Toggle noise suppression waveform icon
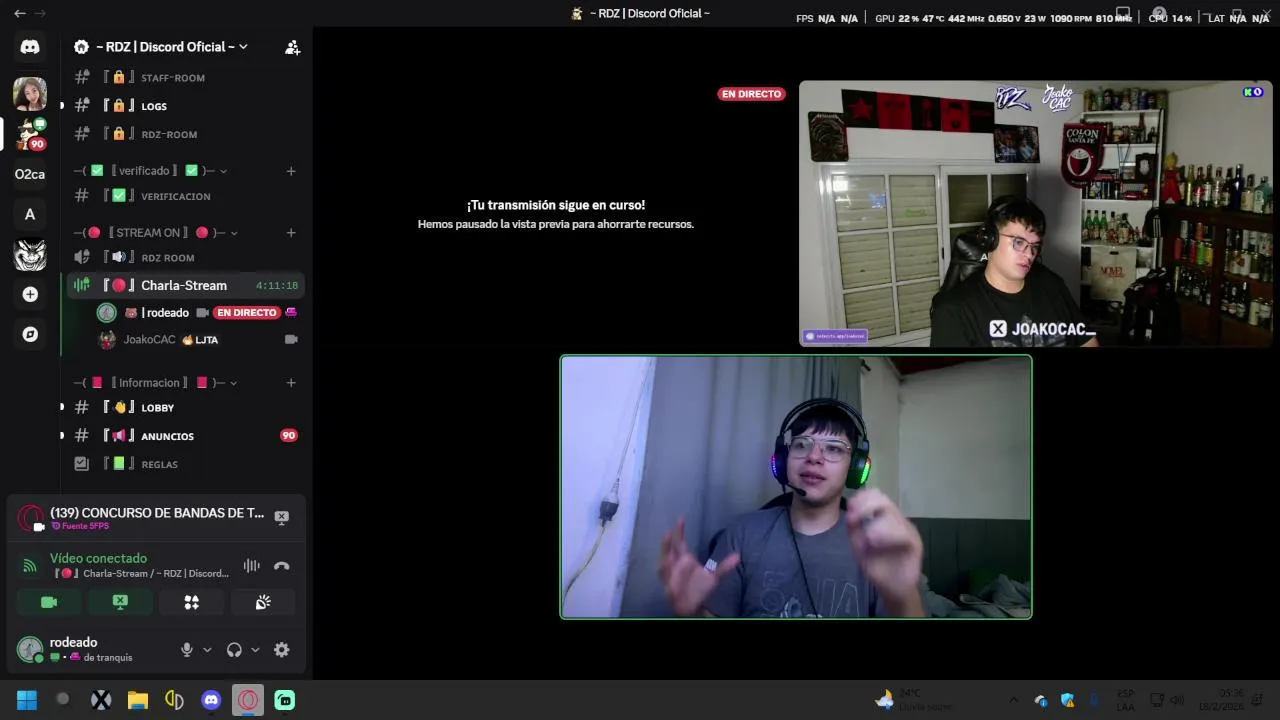The height and width of the screenshot is (720, 1280). coord(251,566)
